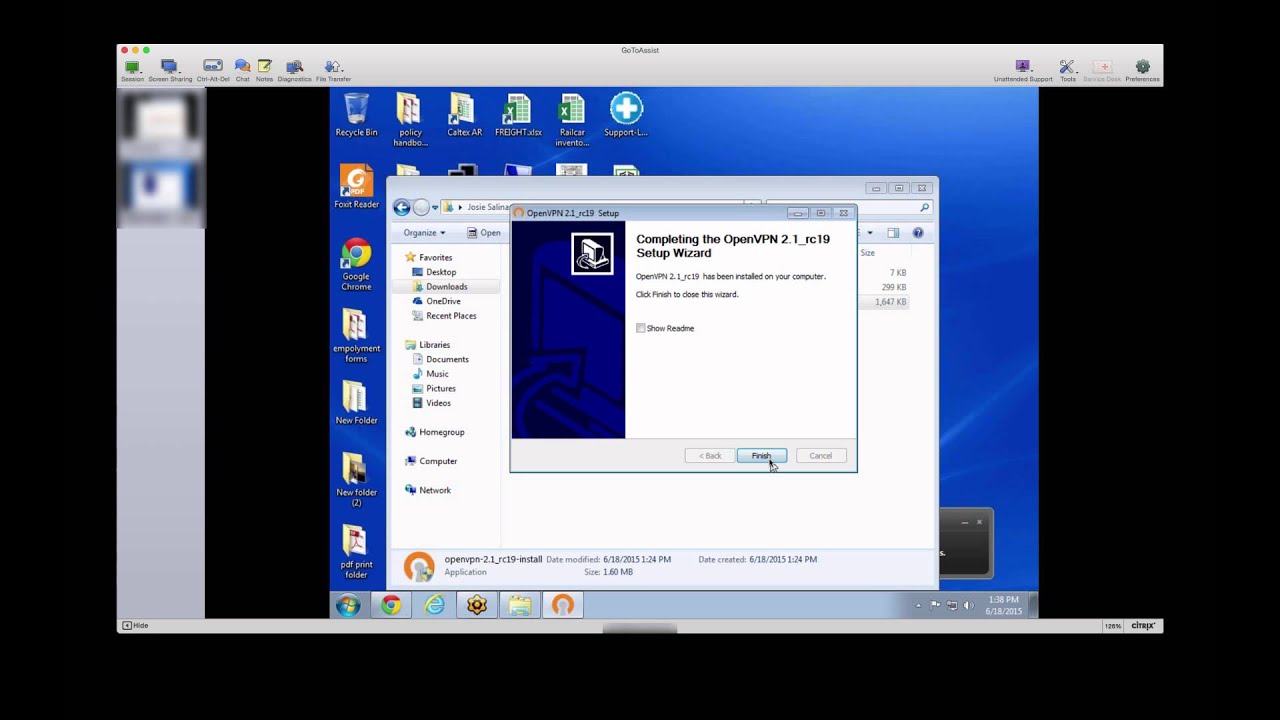Select the New folder (2) desktop icon

(x=356, y=480)
